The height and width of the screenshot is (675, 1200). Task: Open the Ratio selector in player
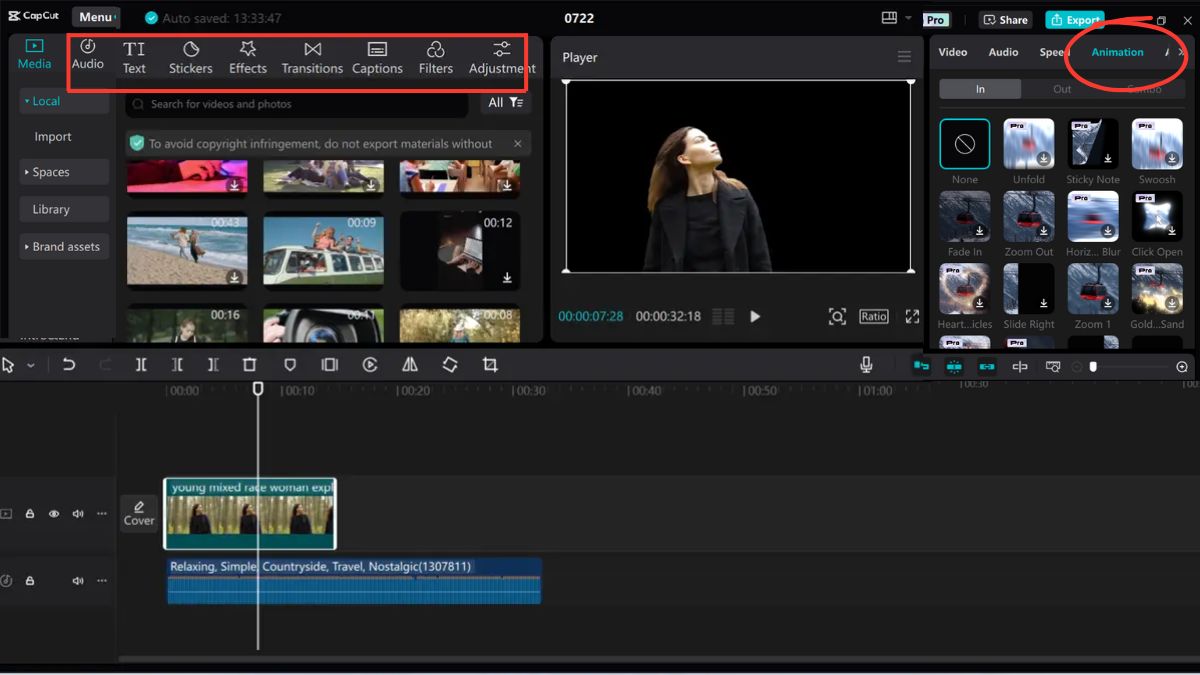(873, 316)
